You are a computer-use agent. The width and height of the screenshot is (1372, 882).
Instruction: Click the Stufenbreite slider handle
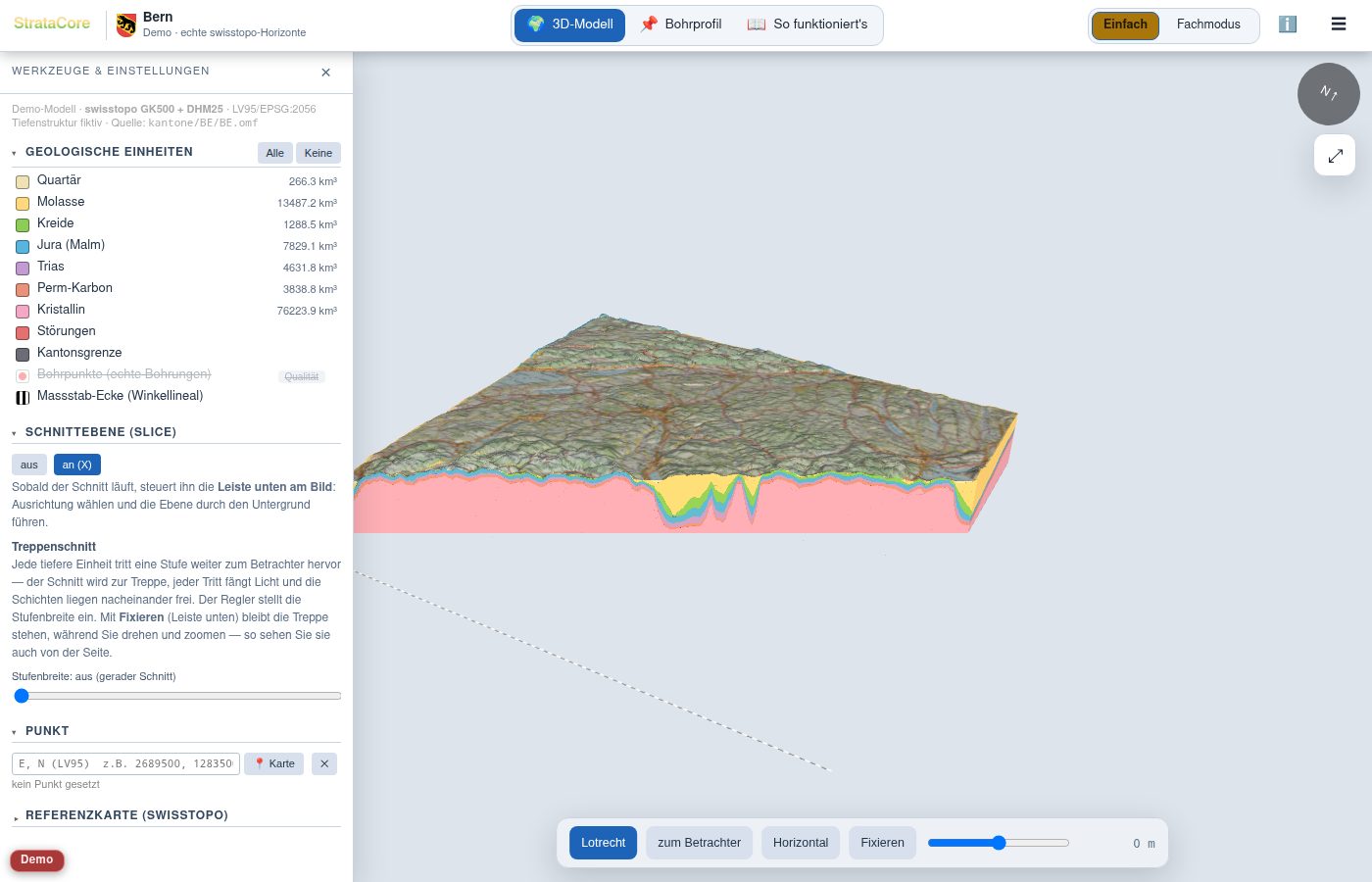(x=22, y=696)
